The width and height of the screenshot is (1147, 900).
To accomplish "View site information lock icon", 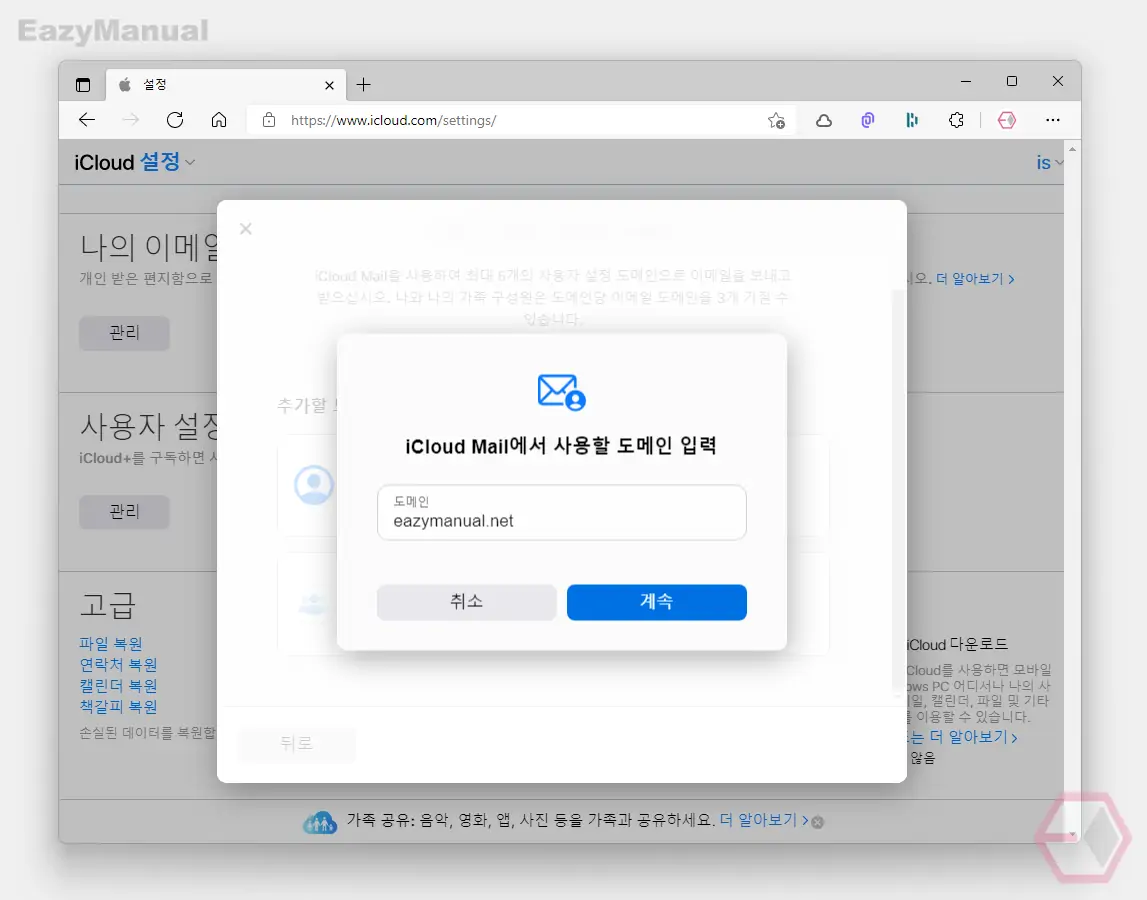I will [268, 120].
